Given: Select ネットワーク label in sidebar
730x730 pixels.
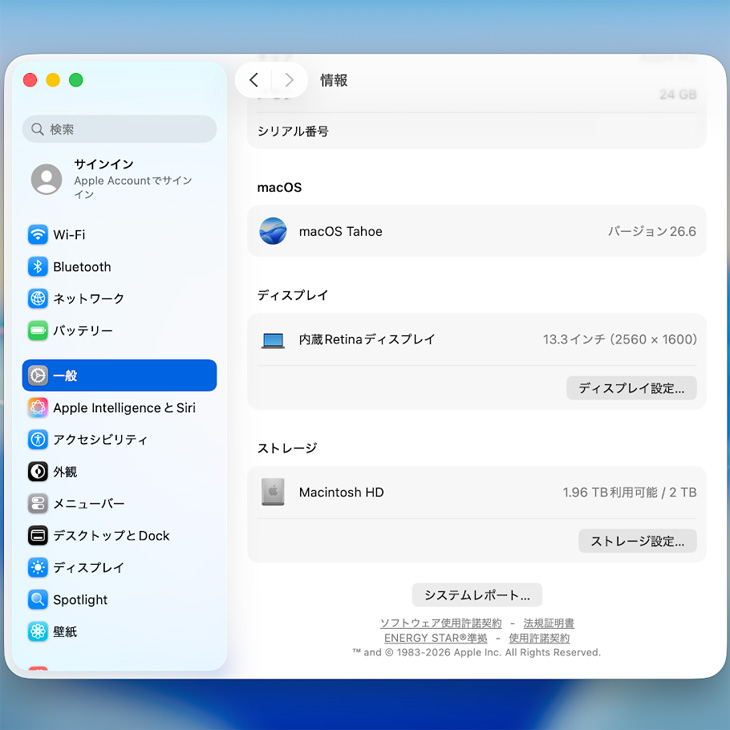Looking at the screenshot, I should [88, 298].
